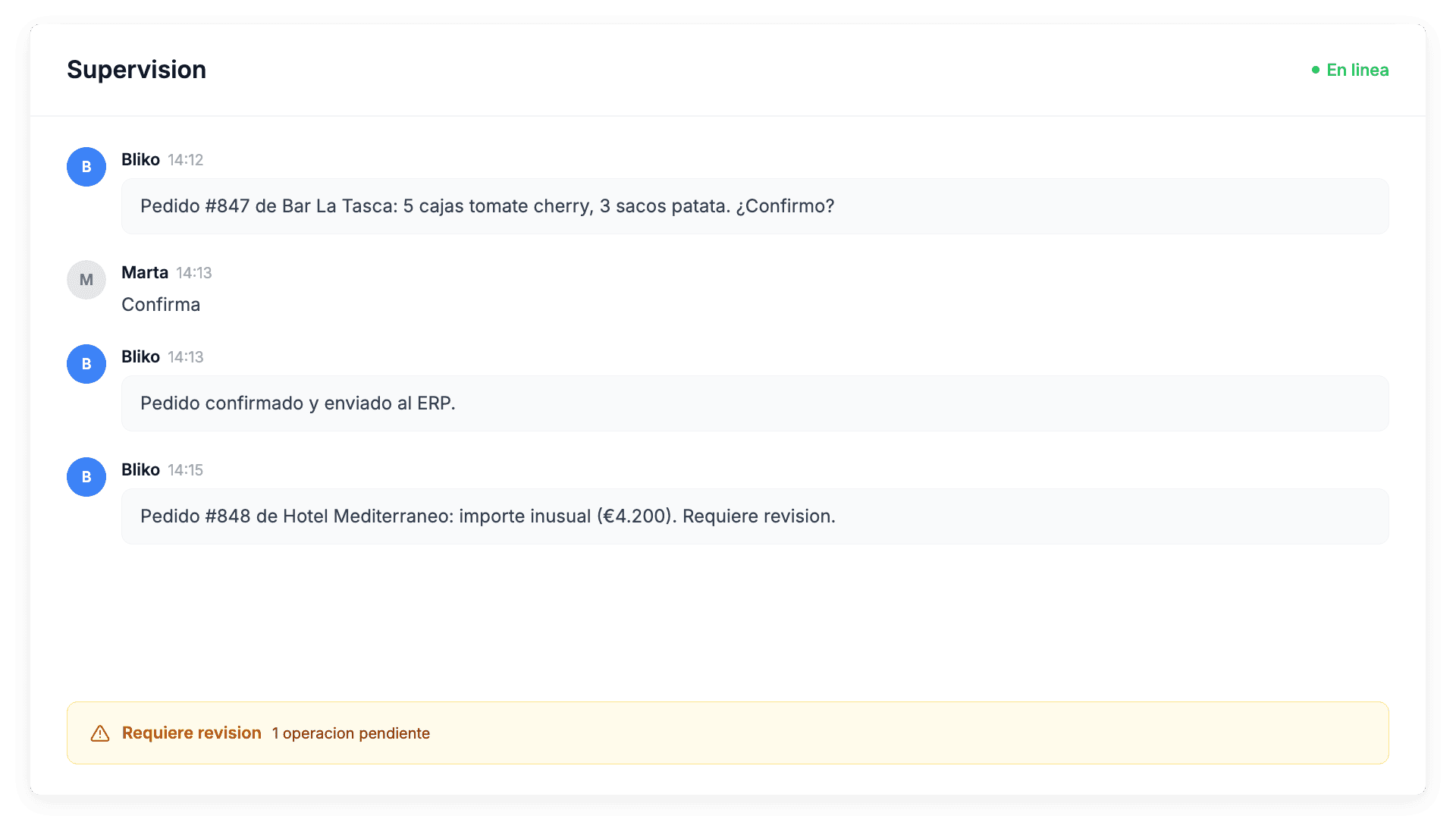
Task: Click the green online status dot
Action: [1316, 70]
